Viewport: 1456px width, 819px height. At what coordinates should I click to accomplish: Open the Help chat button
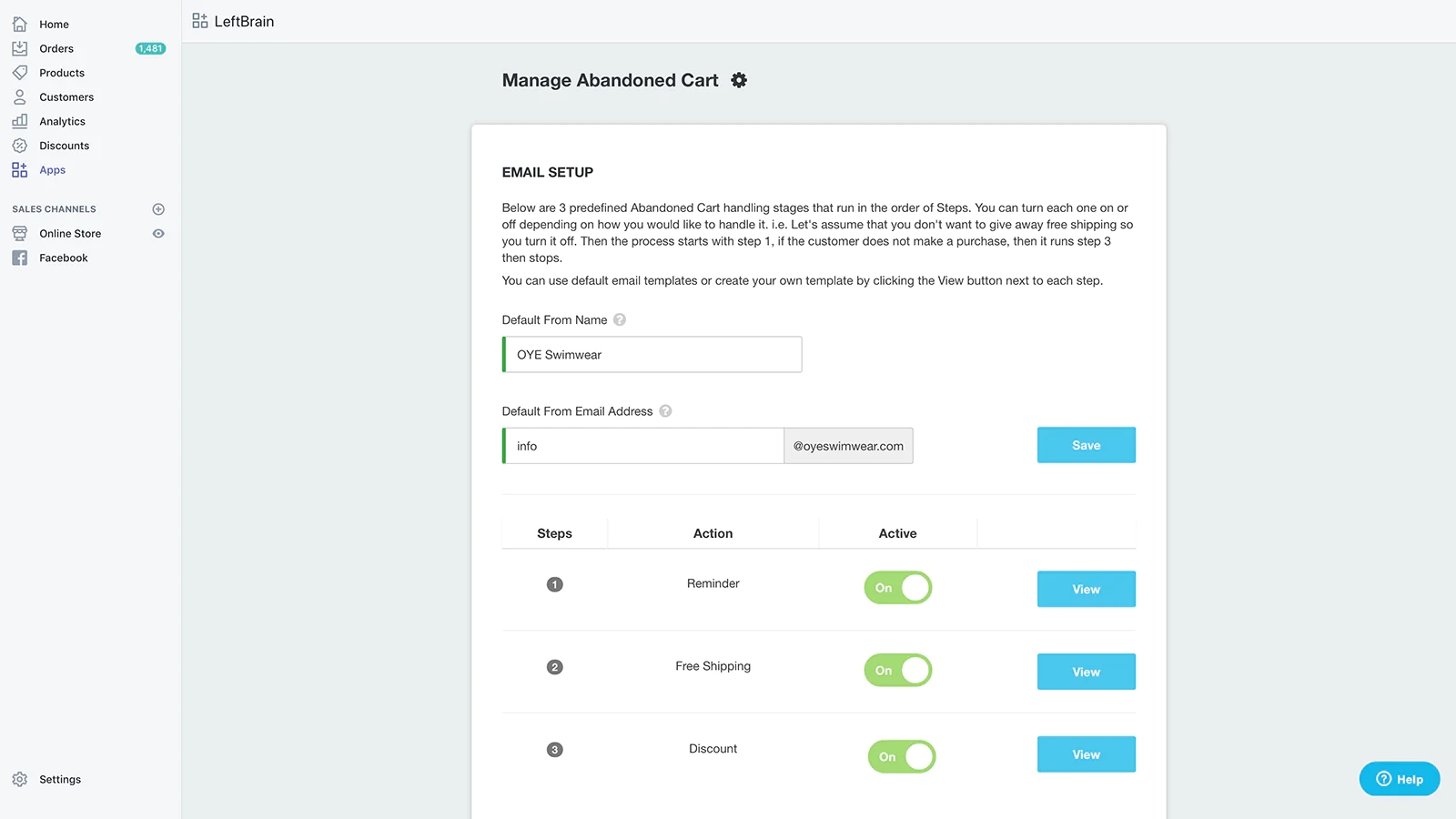(1399, 779)
